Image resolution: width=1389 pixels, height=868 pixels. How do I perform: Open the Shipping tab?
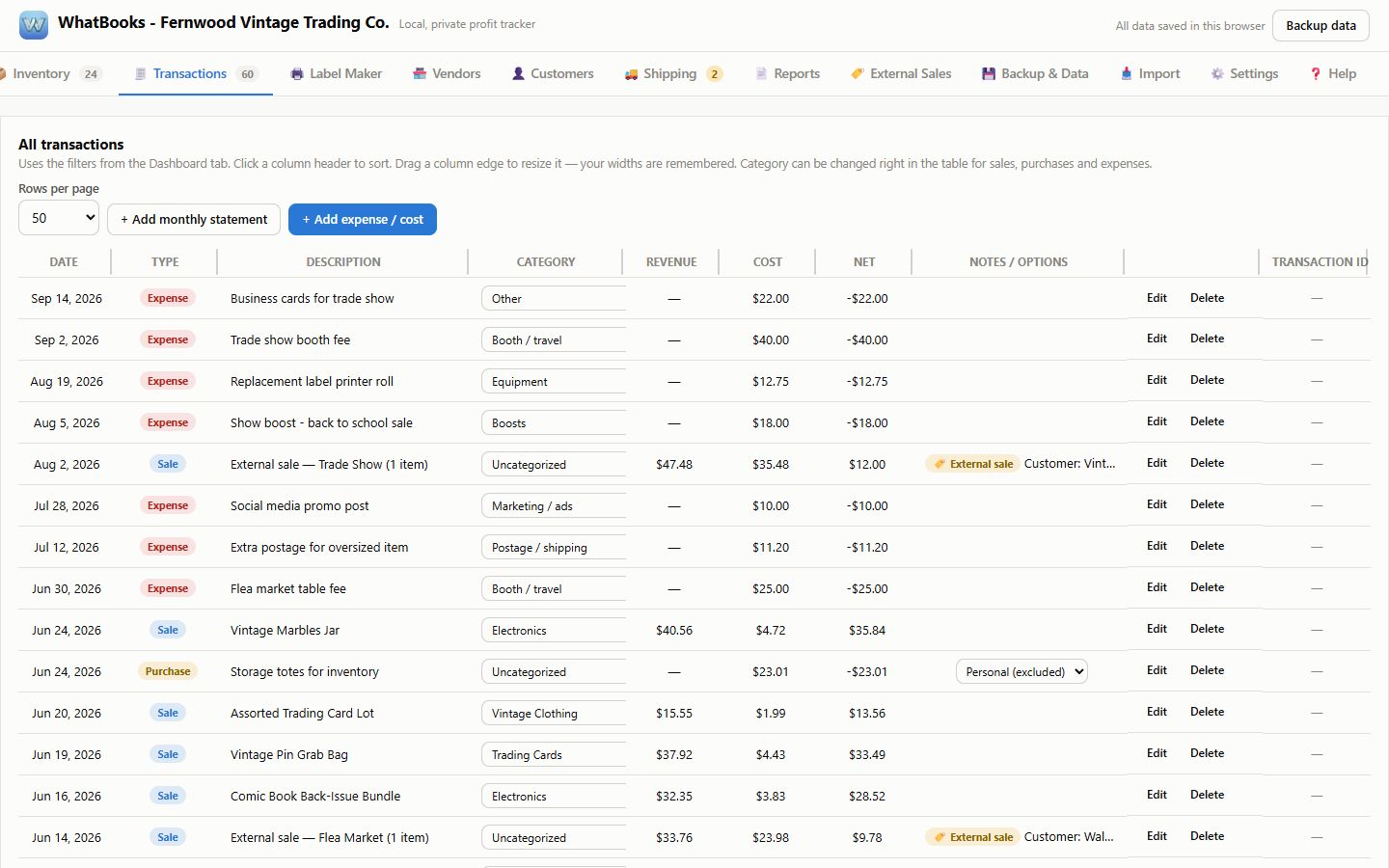(x=672, y=73)
